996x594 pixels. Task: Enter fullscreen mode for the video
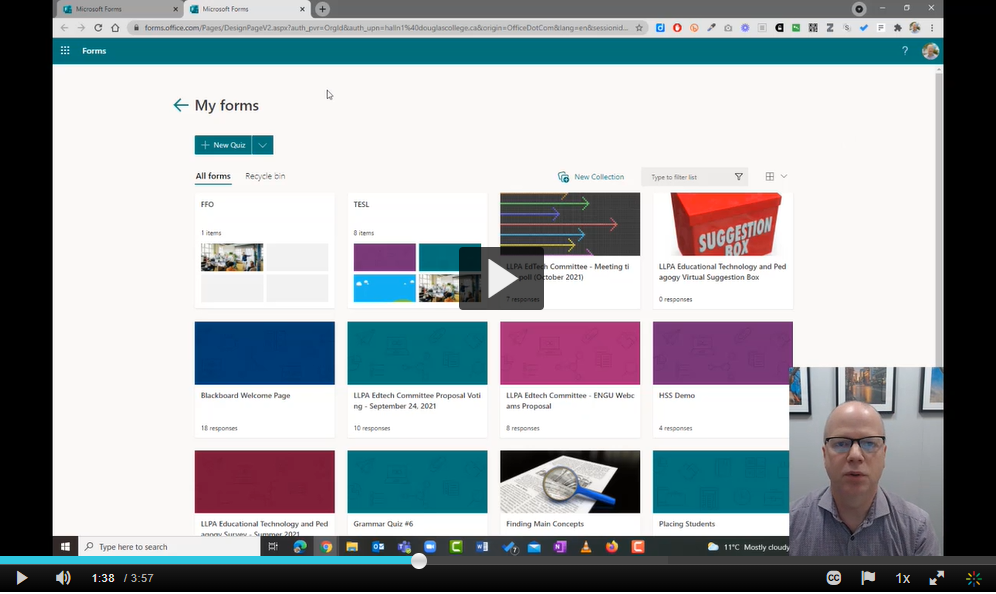coord(937,578)
